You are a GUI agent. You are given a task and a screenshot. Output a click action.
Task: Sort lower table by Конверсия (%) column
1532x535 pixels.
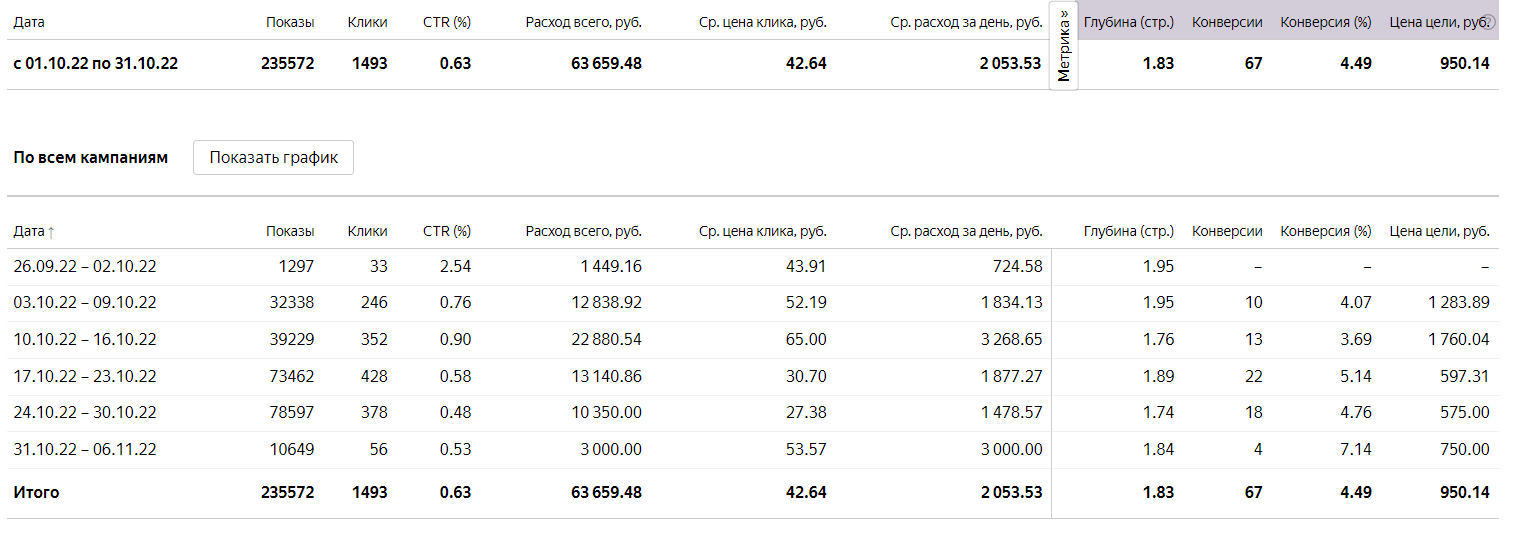pyautogui.click(x=1326, y=231)
